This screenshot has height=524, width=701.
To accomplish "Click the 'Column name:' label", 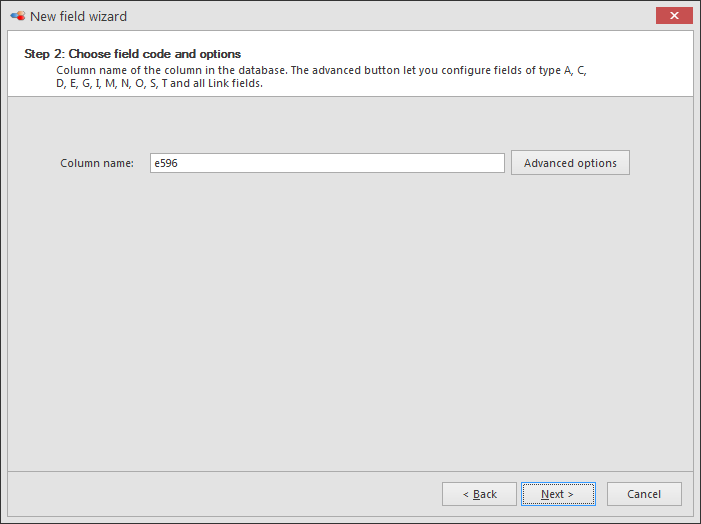I will (97, 163).
